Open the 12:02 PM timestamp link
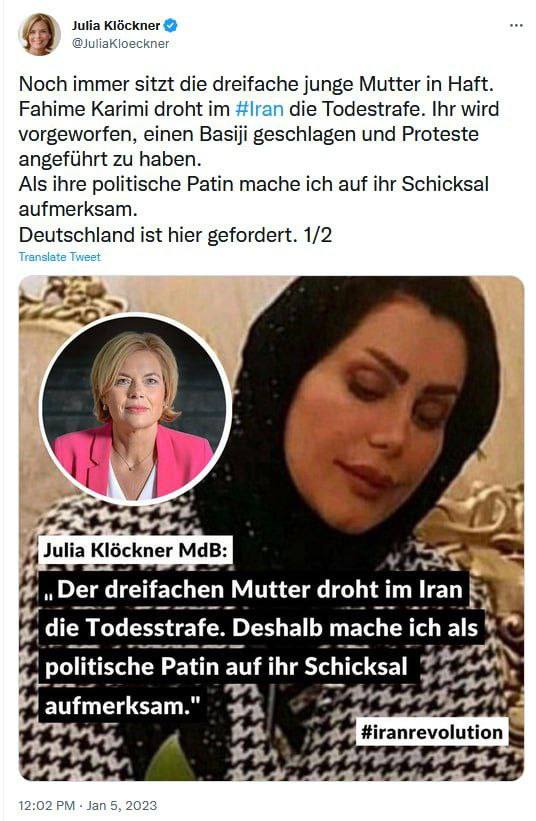 (x=47, y=805)
